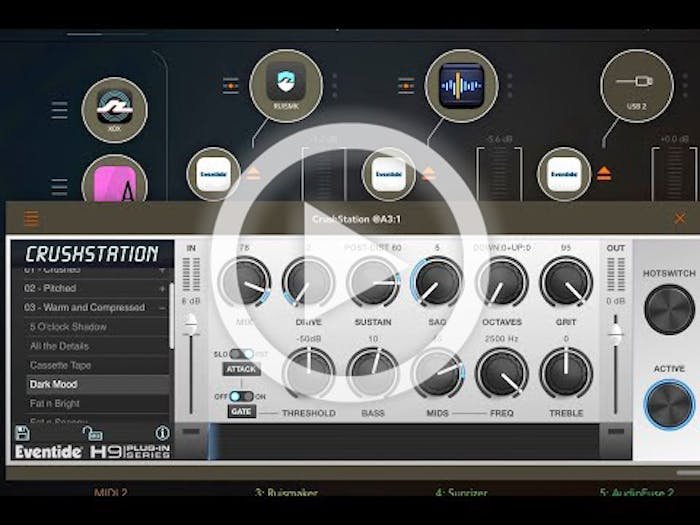Click the HOTSWITCH button
Screen dimensions: 700x525
[x=669, y=309]
